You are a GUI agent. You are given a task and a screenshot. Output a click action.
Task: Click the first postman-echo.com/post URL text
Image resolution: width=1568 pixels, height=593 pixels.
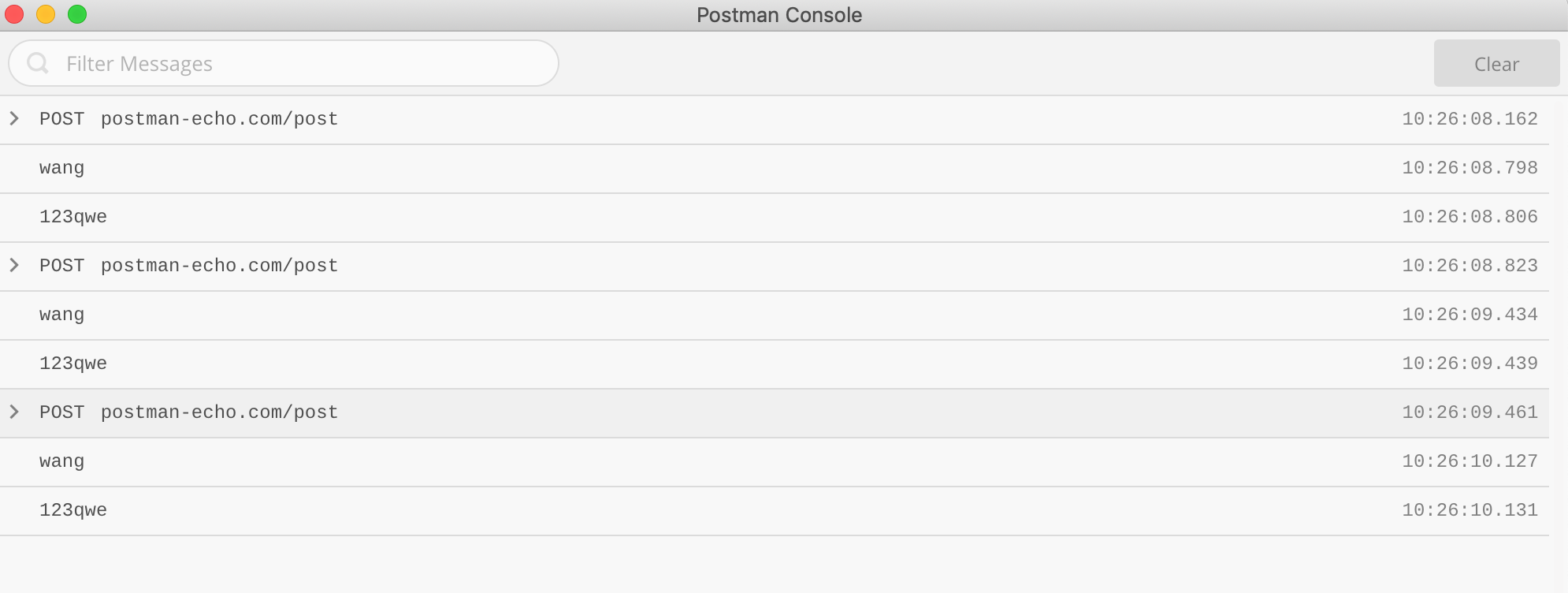click(x=219, y=119)
